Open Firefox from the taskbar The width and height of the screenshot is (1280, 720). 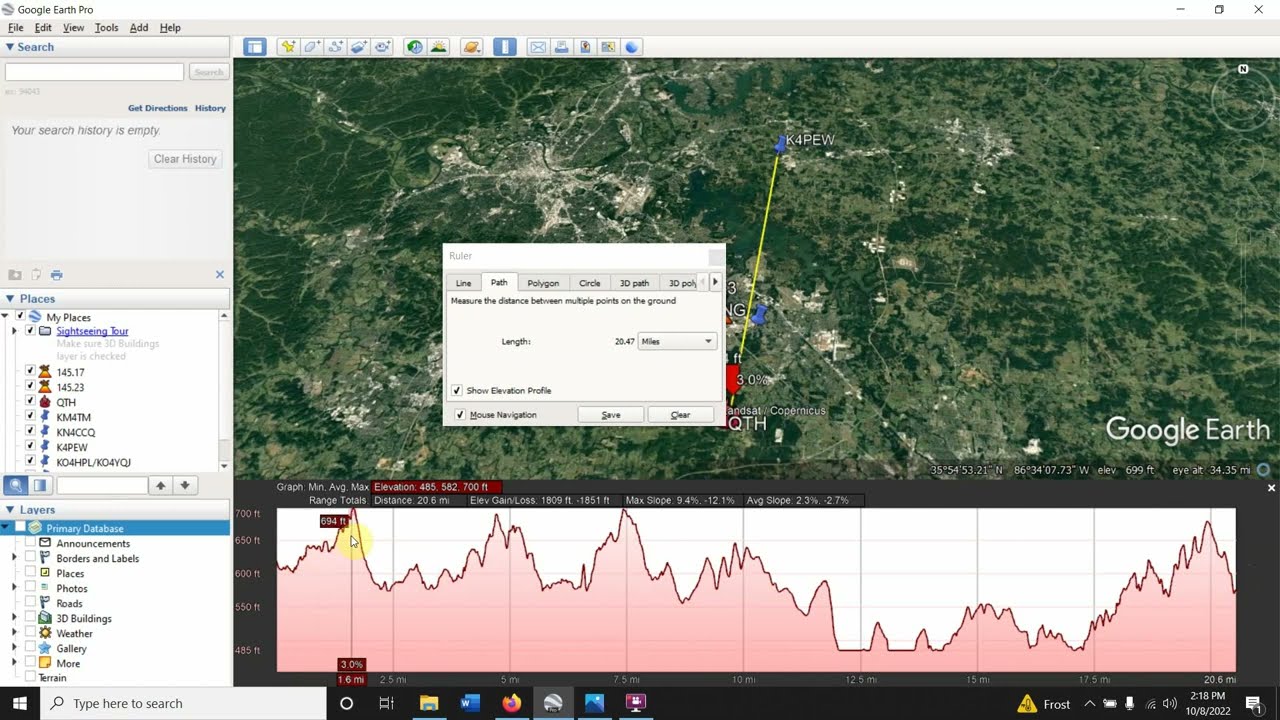[511, 703]
